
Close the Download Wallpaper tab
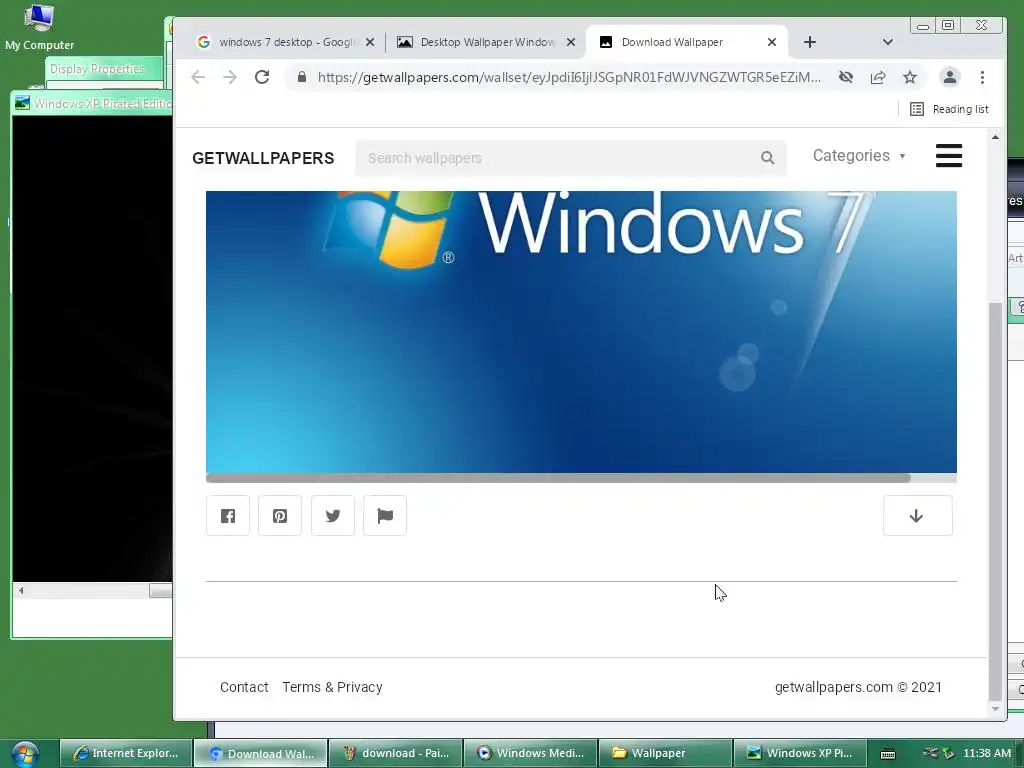[772, 42]
